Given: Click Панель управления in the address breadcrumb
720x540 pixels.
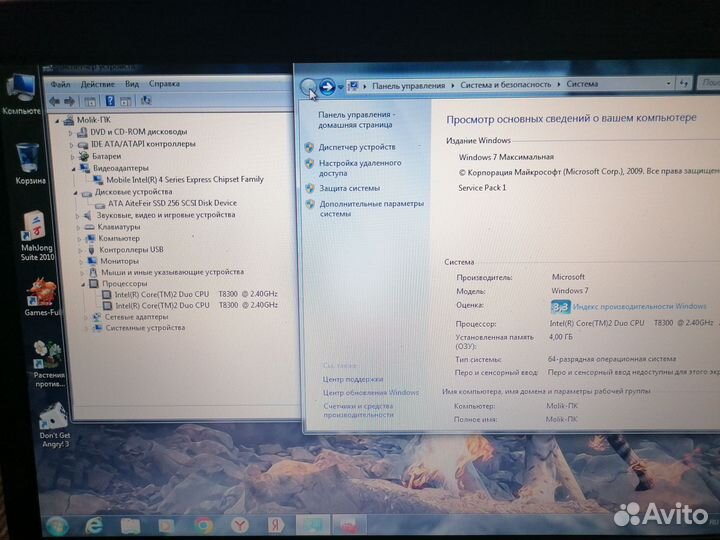Looking at the screenshot, I should click(408, 85).
